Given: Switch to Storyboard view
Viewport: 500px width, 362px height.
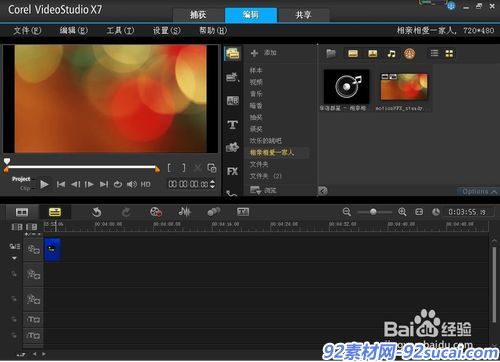Looking at the screenshot, I should click(22, 212).
